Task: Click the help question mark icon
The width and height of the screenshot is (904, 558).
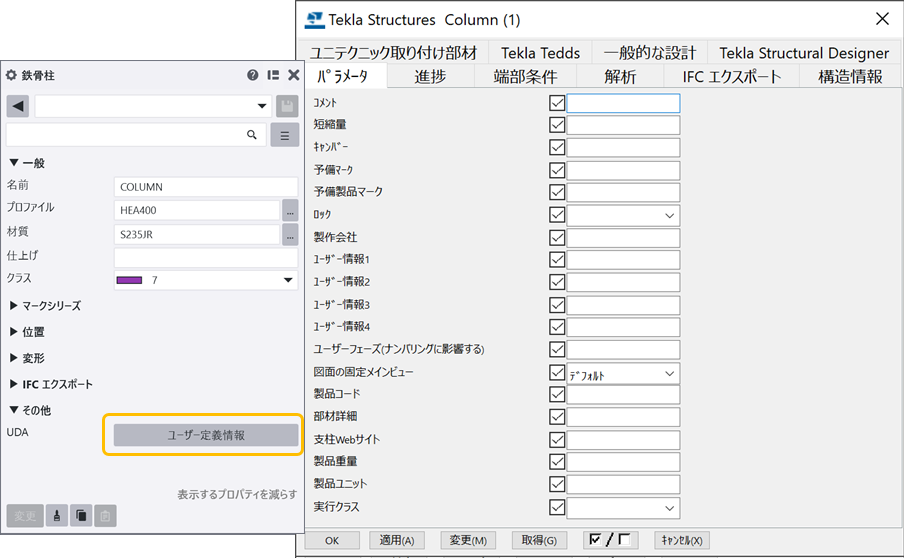Action: point(254,75)
